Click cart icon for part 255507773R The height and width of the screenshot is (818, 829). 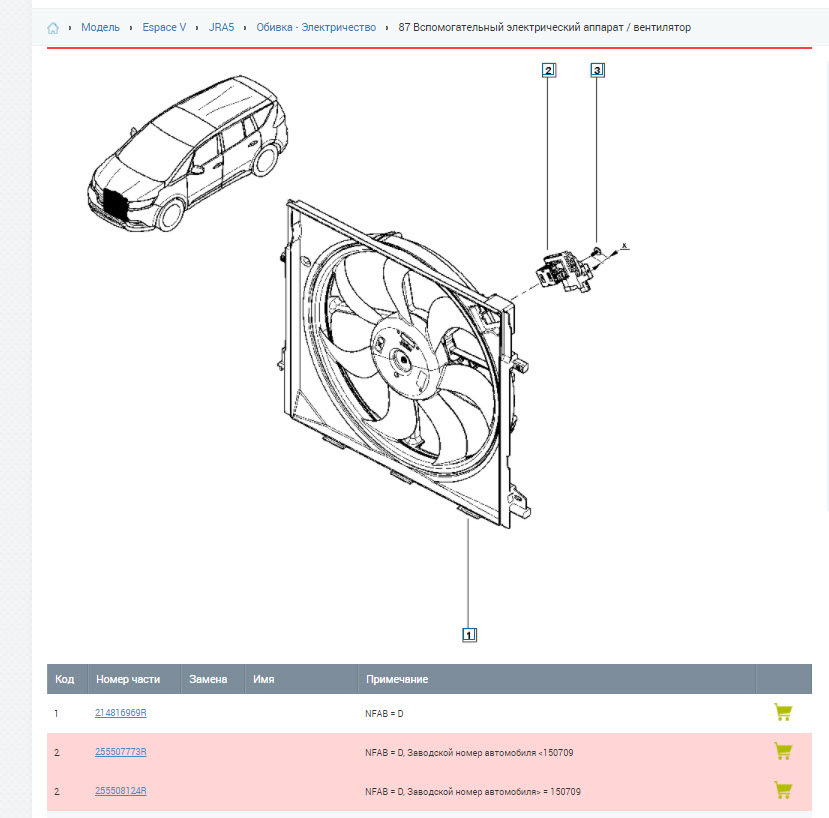783,751
